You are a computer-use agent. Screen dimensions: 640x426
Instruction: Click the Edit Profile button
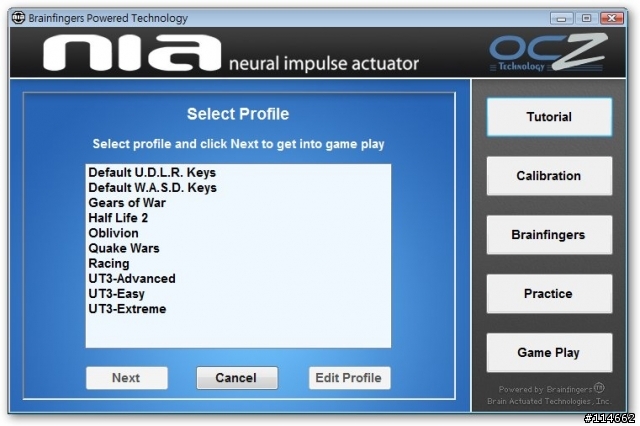click(x=349, y=378)
